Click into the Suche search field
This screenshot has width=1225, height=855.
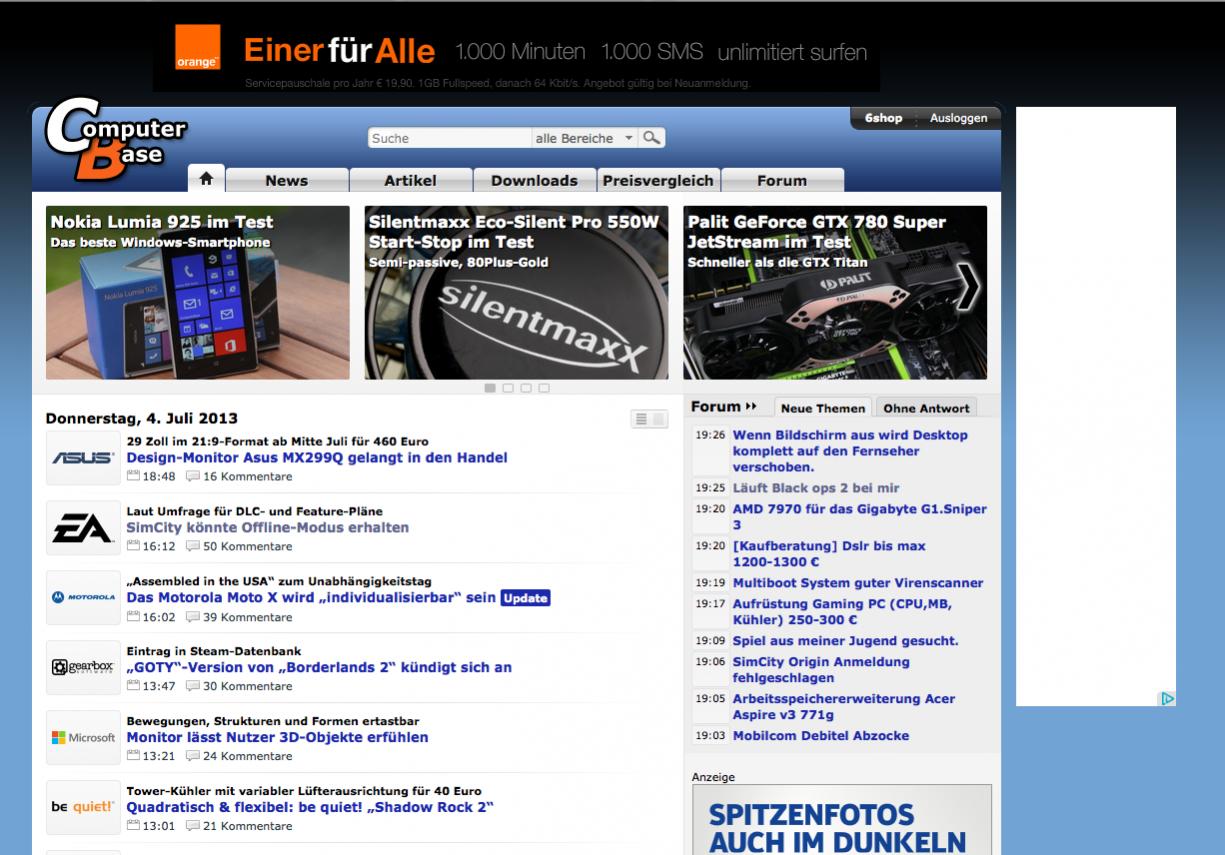tap(449, 138)
